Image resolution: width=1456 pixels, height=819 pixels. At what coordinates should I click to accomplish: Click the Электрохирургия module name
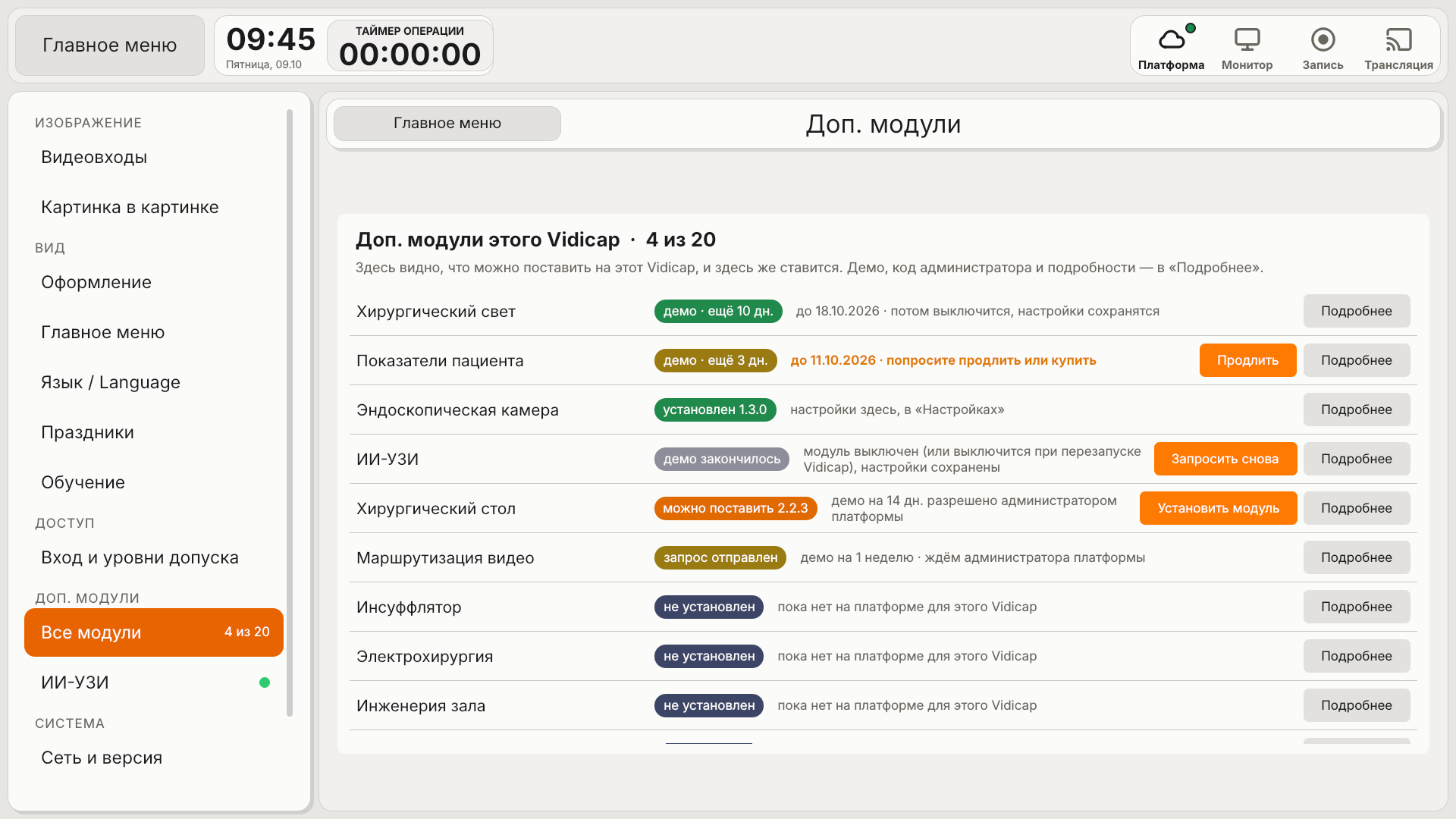[x=425, y=657]
